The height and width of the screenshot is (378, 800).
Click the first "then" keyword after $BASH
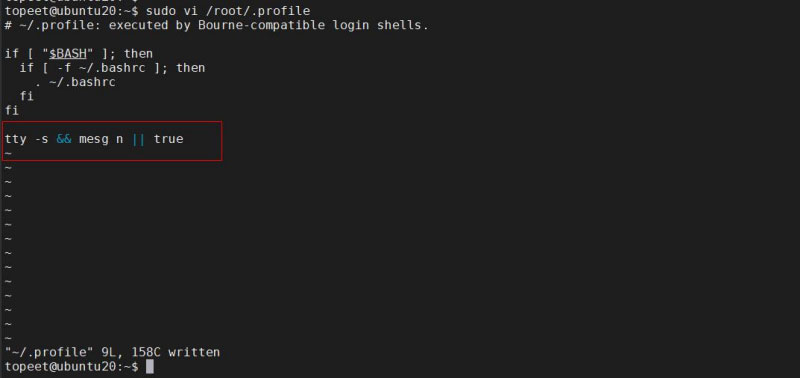tap(138, 54)
